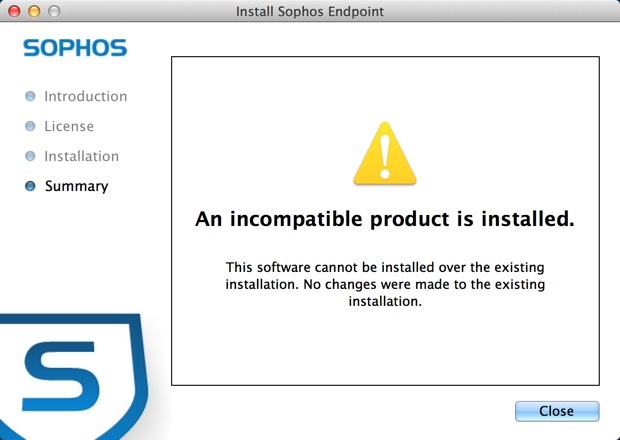620x440 pixels.
Task: Click the bullet beside License
Action: click(30, 126)
